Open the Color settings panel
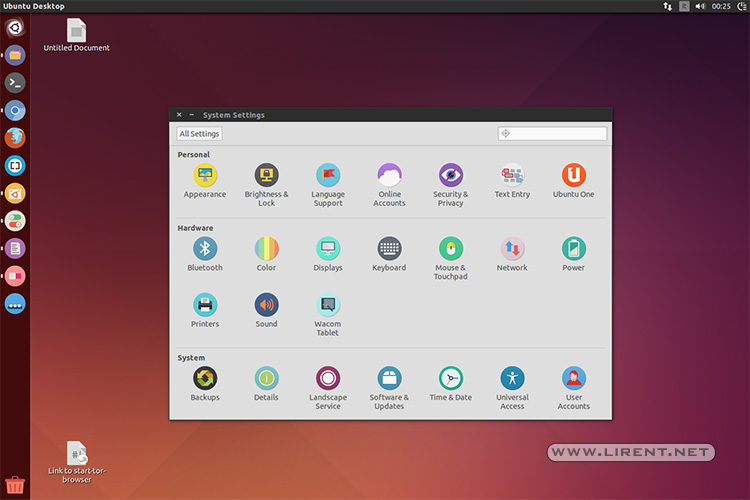The image size is (750, 500). point(266,255)
